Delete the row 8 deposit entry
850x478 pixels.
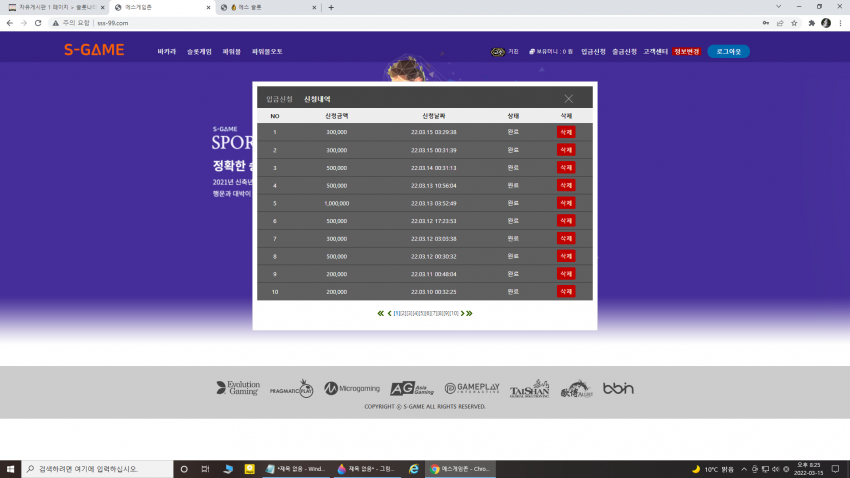pyautogui.click(x=566, y=256)
